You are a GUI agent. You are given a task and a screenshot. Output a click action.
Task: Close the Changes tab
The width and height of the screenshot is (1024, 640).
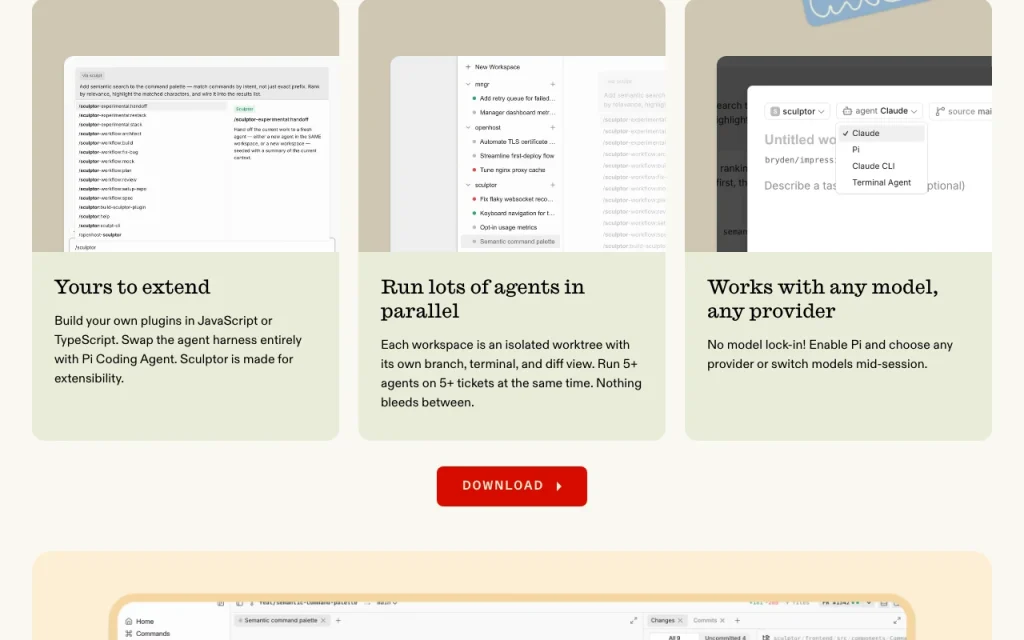point(680,620)
